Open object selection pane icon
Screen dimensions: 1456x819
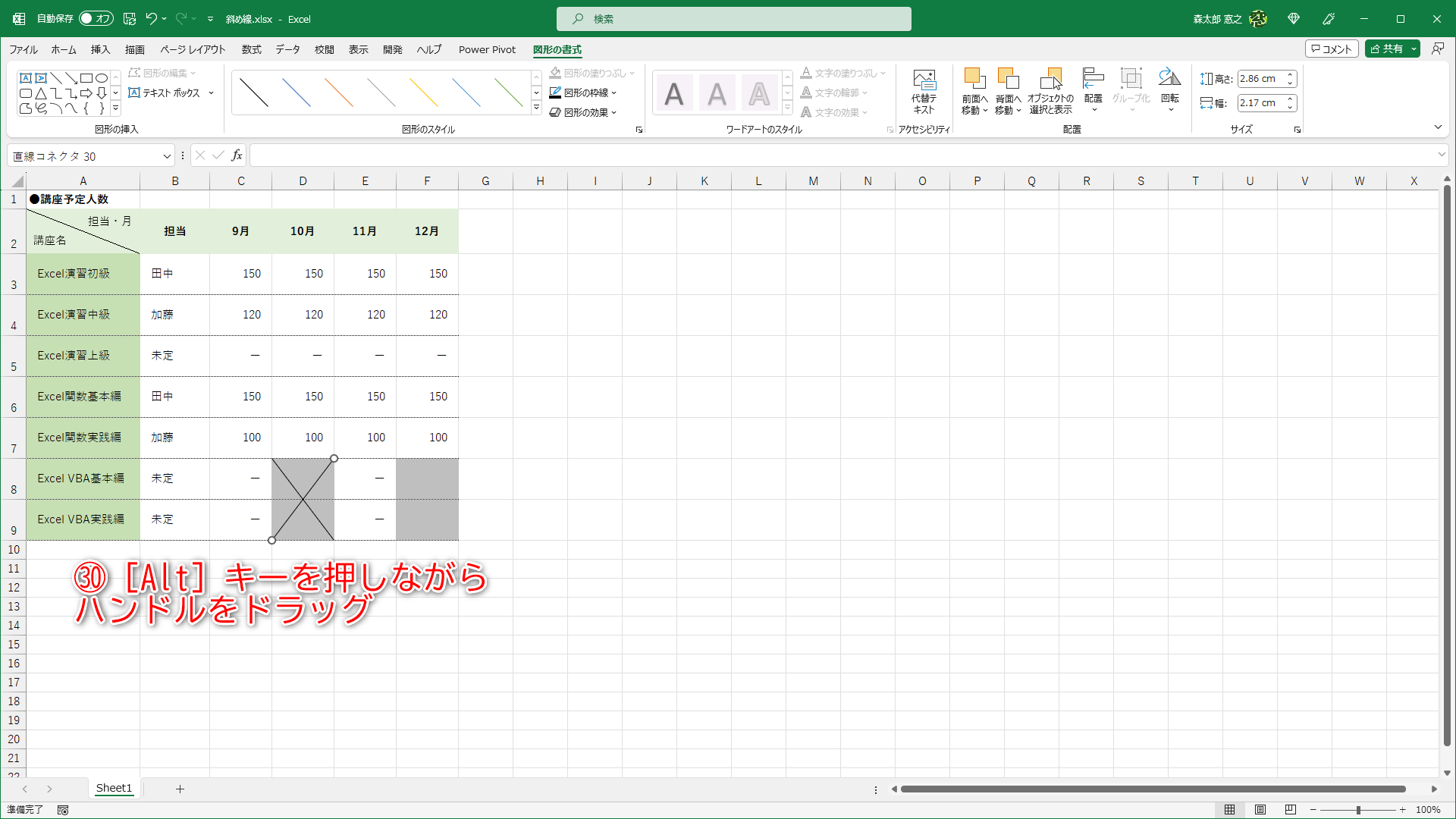(1050, 80)
